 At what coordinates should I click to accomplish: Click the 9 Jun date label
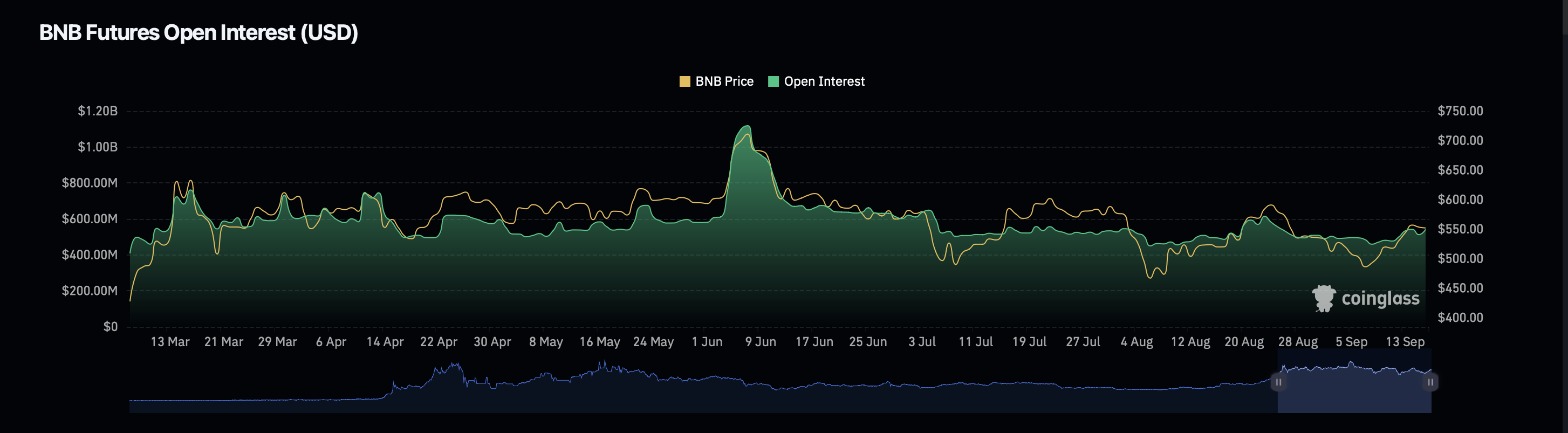761,342
